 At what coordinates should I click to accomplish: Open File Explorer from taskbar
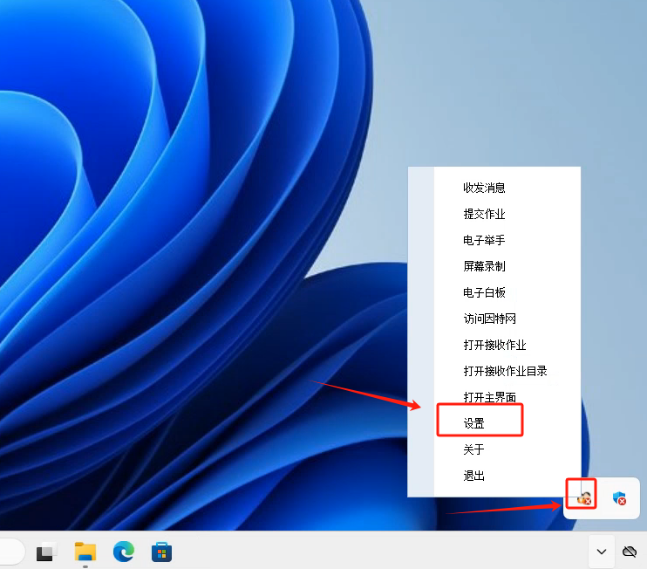point(85,551)
